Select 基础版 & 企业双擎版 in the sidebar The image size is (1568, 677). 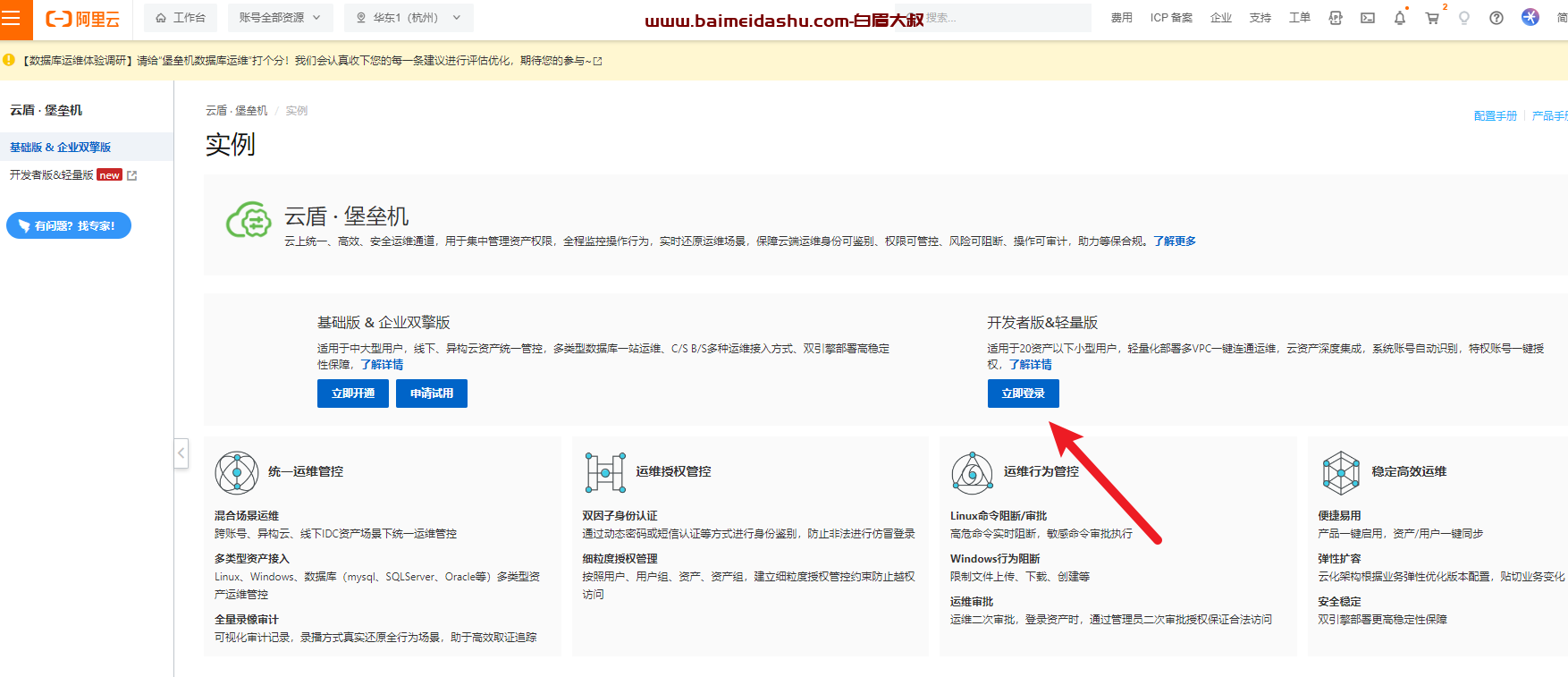[x=87, y=147]
